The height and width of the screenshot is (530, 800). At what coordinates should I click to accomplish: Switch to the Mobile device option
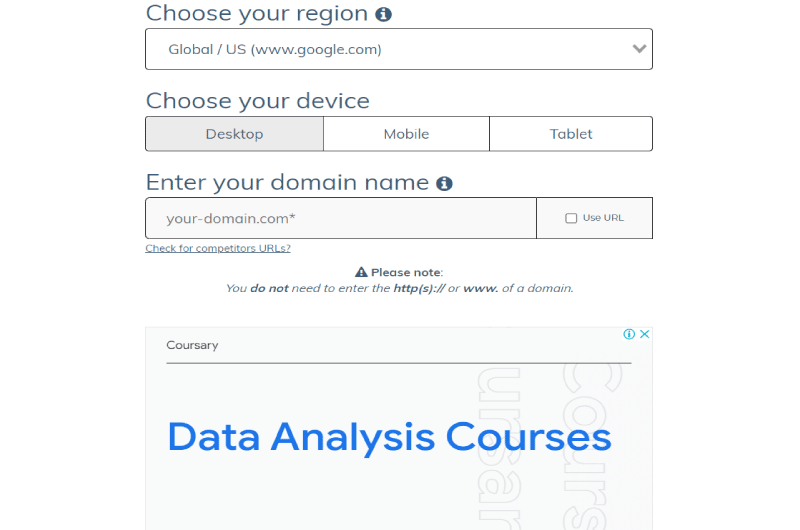click(x=406, y=134)
